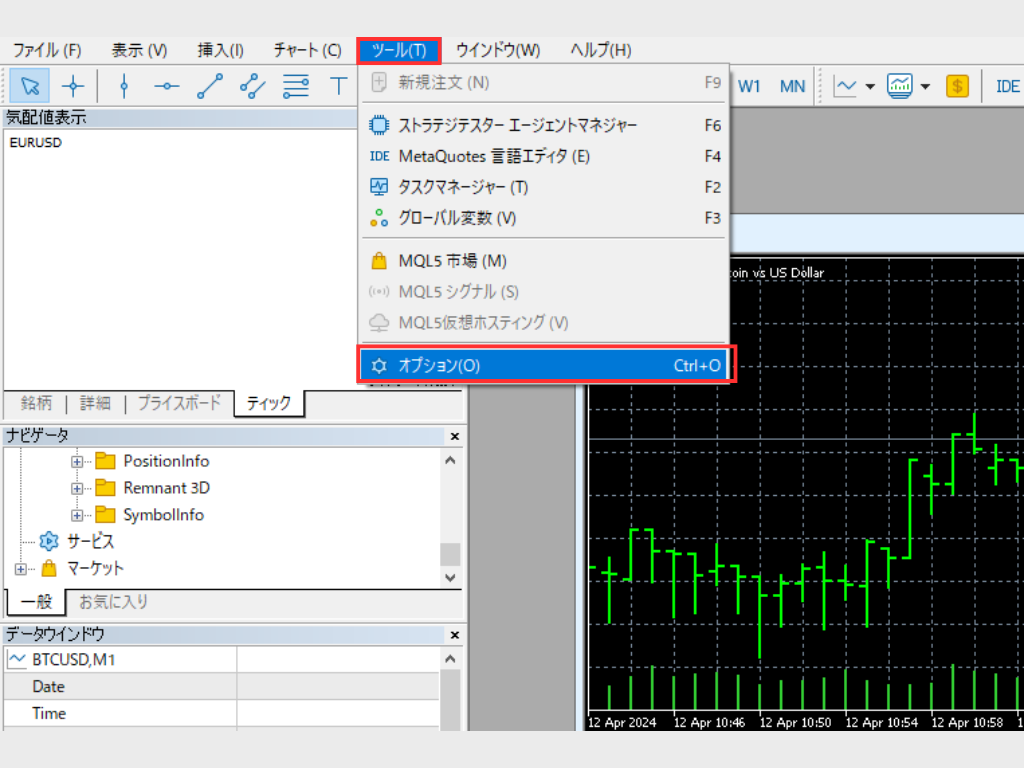Expand the PositionInfo folder
The height and width of the screenshot is (768, 1024).
(x=77, y=462)
